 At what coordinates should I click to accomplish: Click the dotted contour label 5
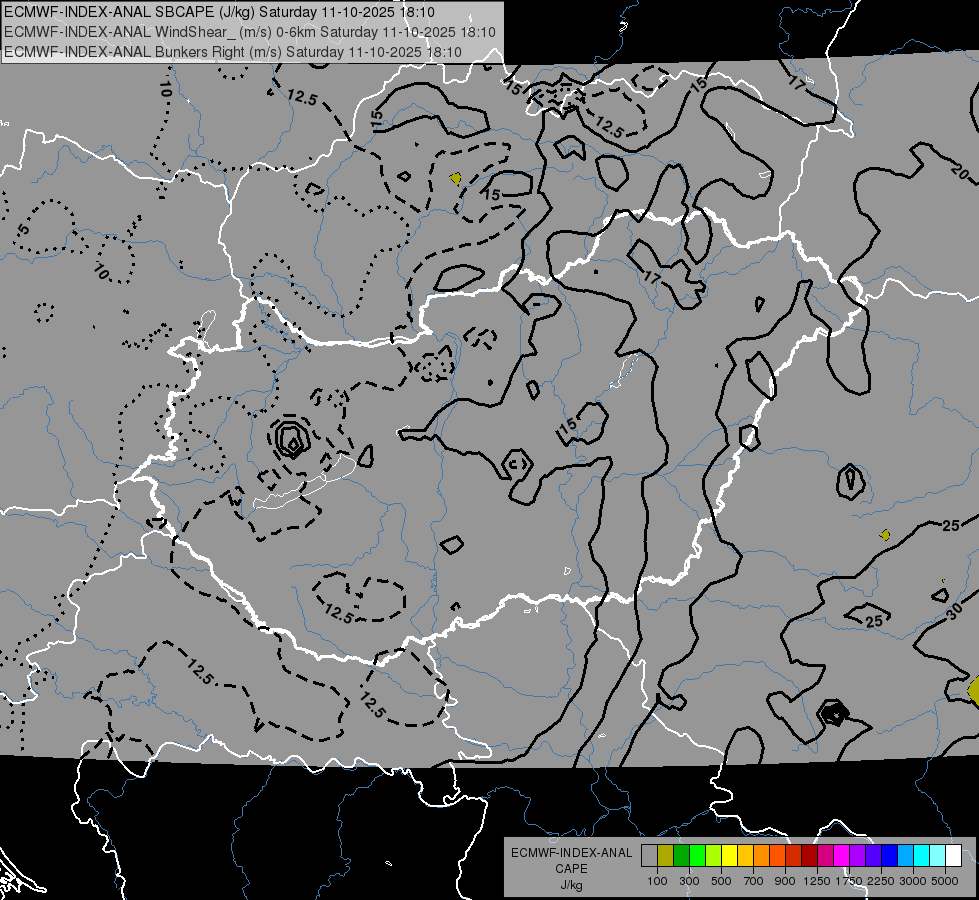tap(23, 229)
